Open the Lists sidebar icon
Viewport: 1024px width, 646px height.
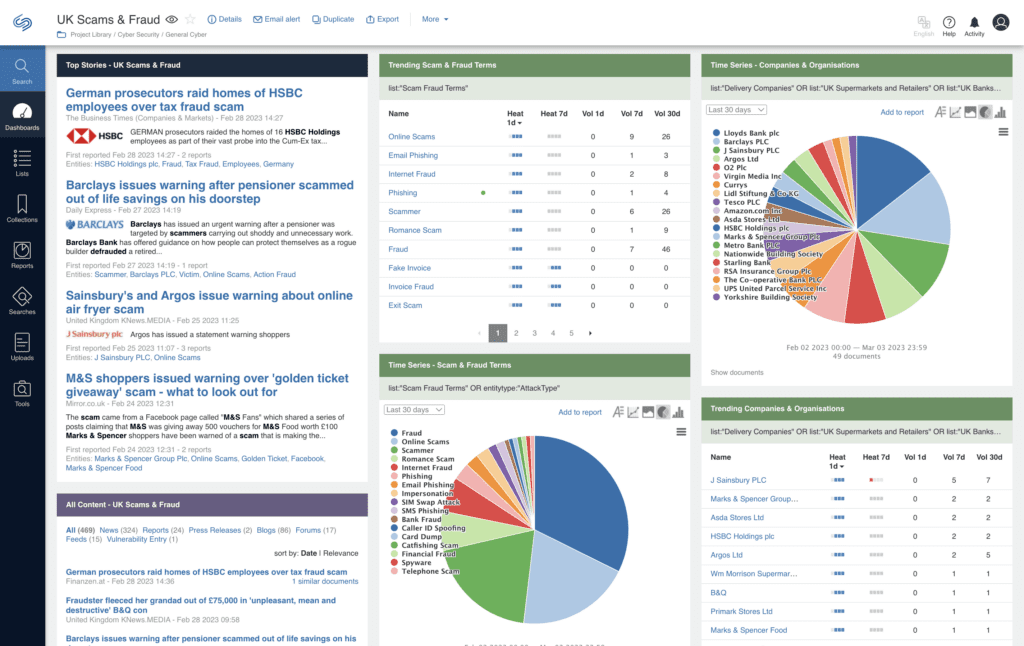point(22,163)
